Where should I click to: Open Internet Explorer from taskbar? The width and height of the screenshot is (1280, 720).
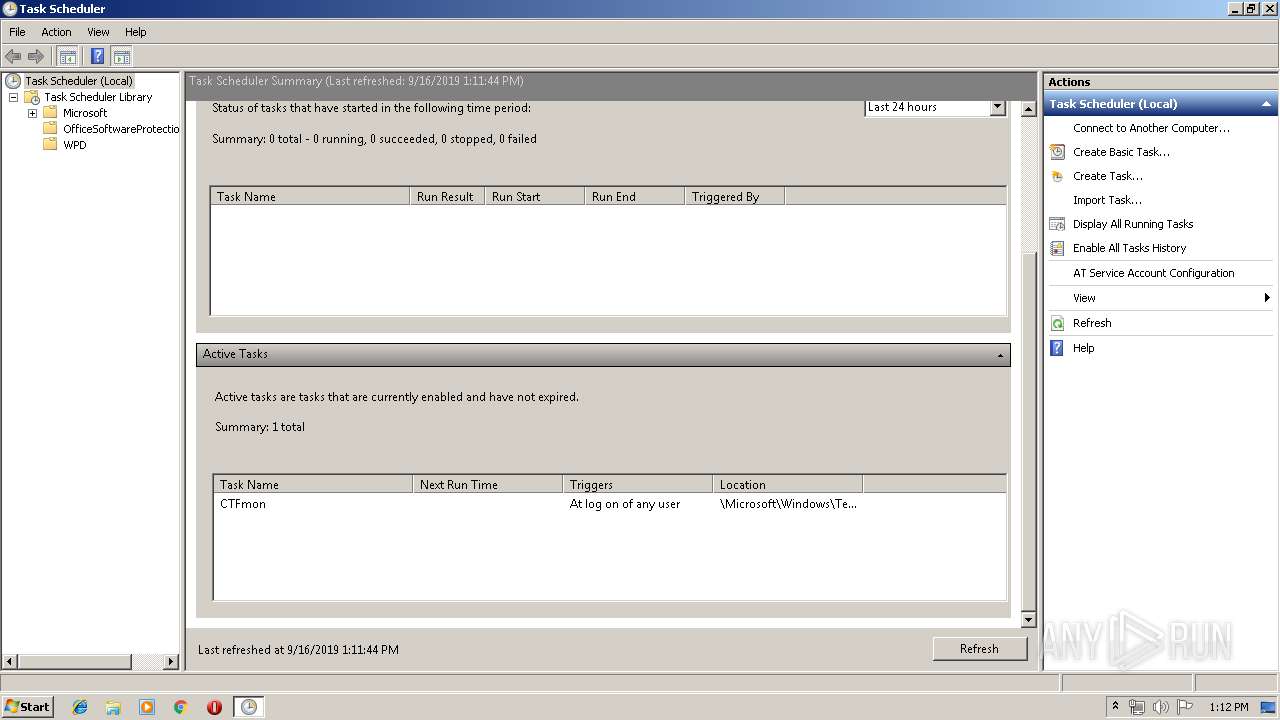(x=80, y=707)
